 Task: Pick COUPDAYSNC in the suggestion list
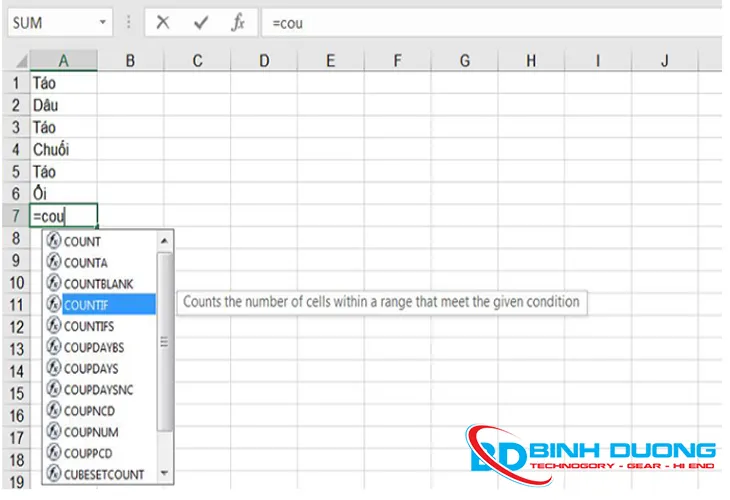click(x=98, y=390)
